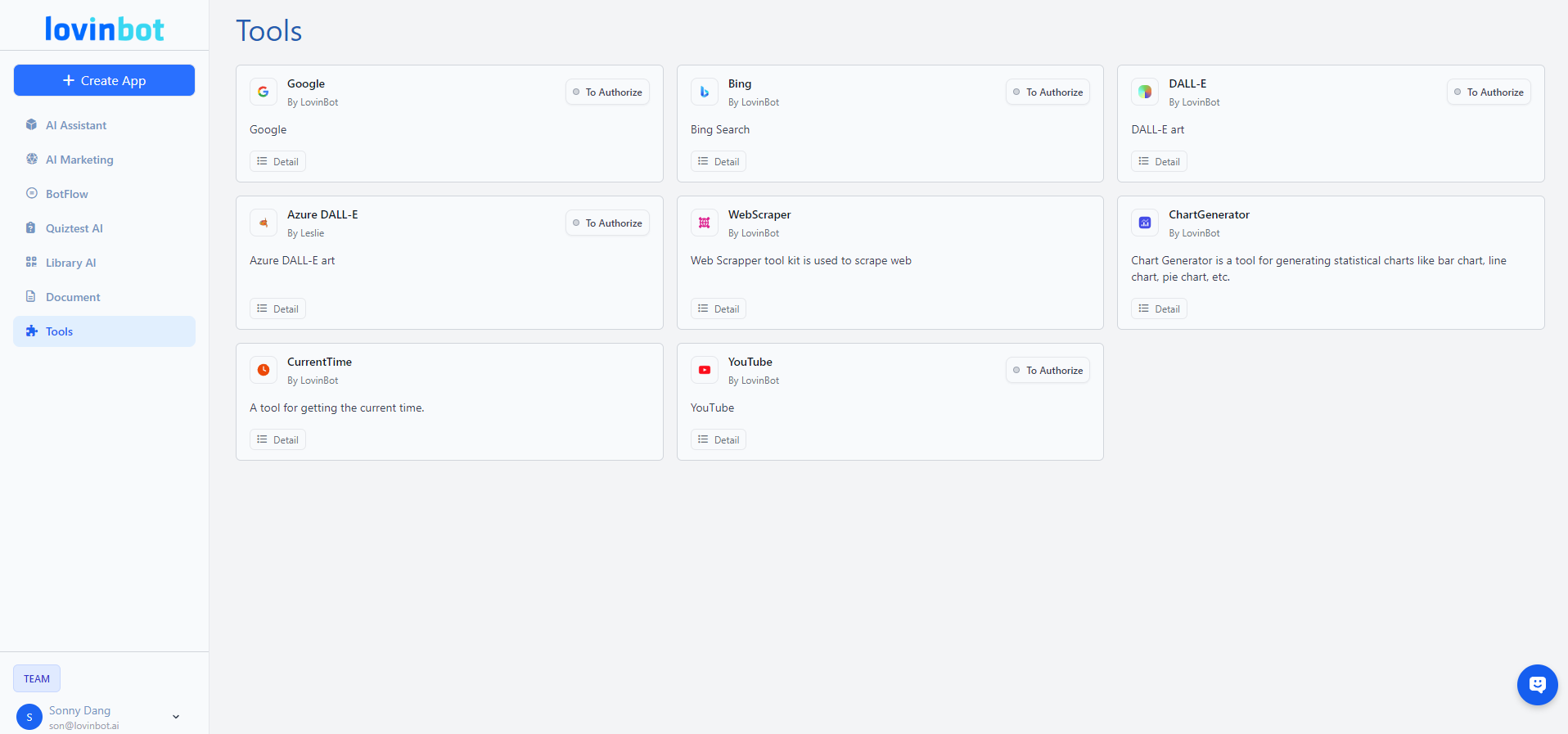Authorize the Azure DALL-E tool

click(x=607, y=223)
